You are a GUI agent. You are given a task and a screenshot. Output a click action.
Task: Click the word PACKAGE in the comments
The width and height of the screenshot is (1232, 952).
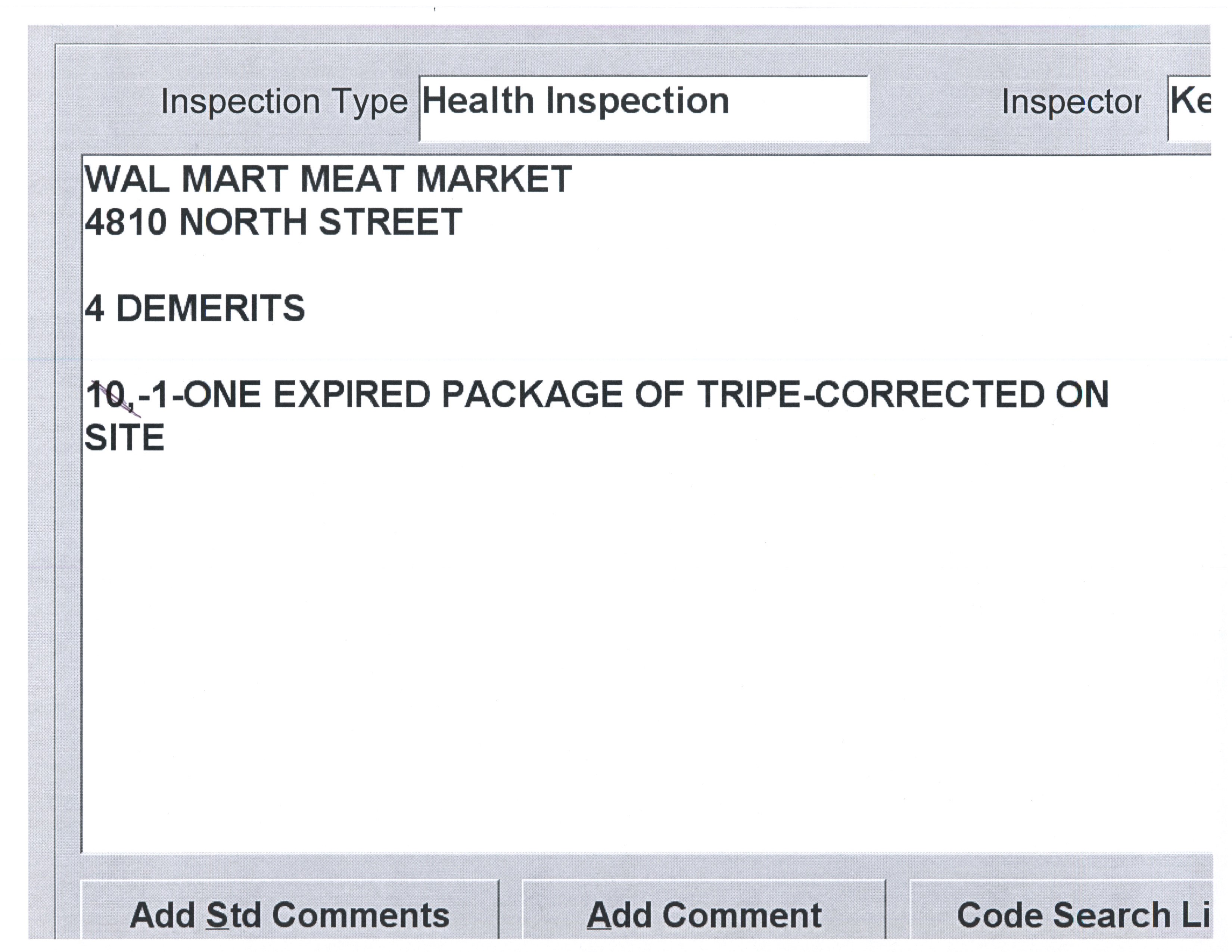tap(532, 394)
